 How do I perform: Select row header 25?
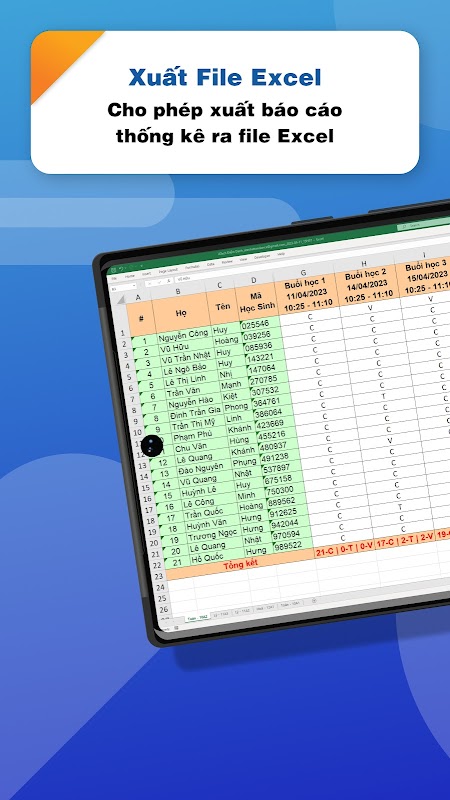point(162,598)
